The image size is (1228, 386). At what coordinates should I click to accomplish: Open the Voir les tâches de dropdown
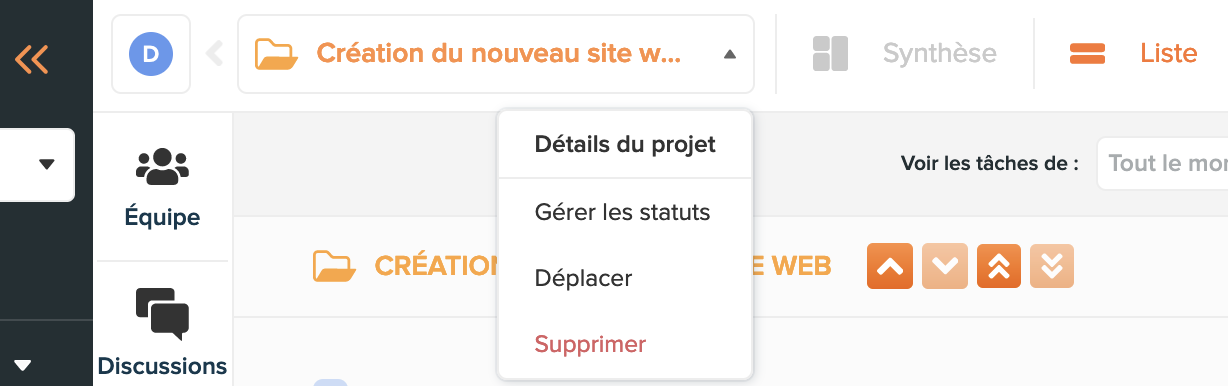(1162, 163)
